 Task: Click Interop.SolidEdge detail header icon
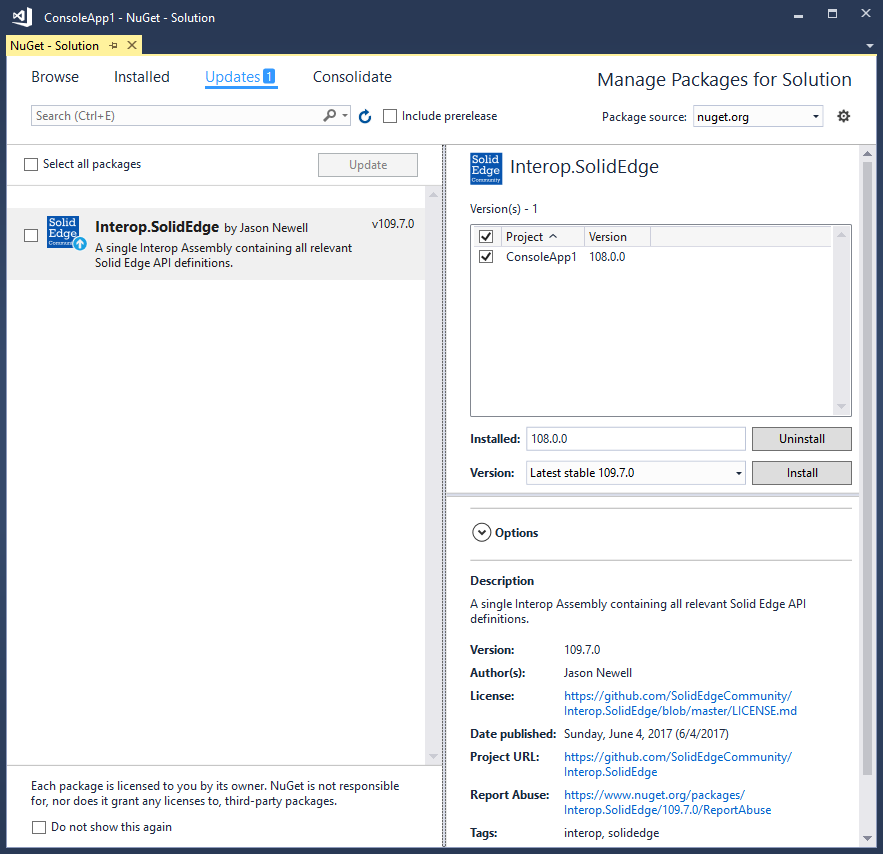(x=486, y=168)
